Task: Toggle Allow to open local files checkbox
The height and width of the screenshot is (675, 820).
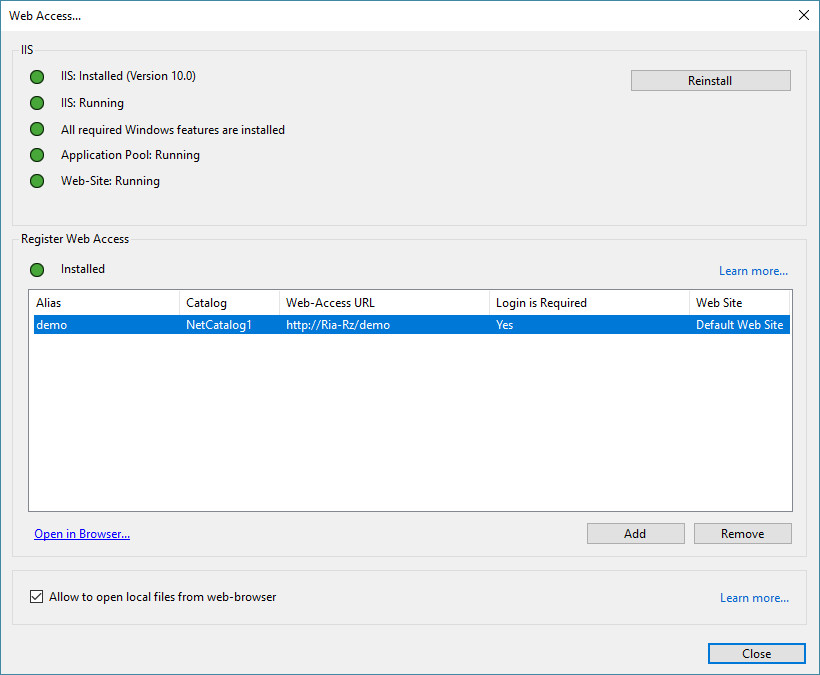Action: [x=38, y=597]
